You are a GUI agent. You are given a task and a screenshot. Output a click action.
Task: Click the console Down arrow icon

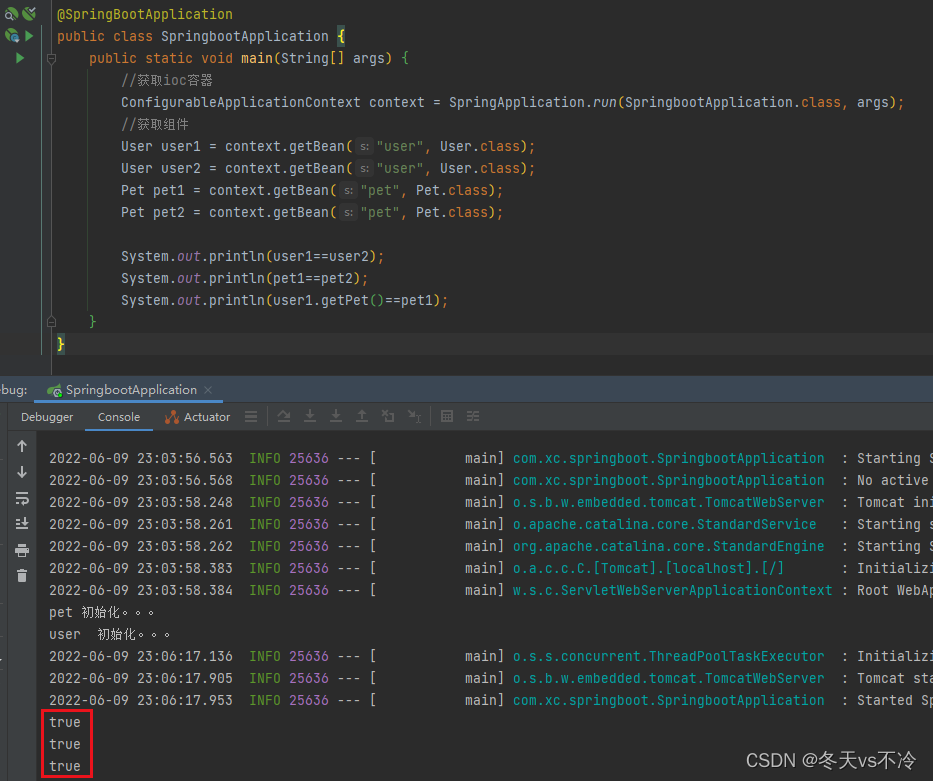22,472
